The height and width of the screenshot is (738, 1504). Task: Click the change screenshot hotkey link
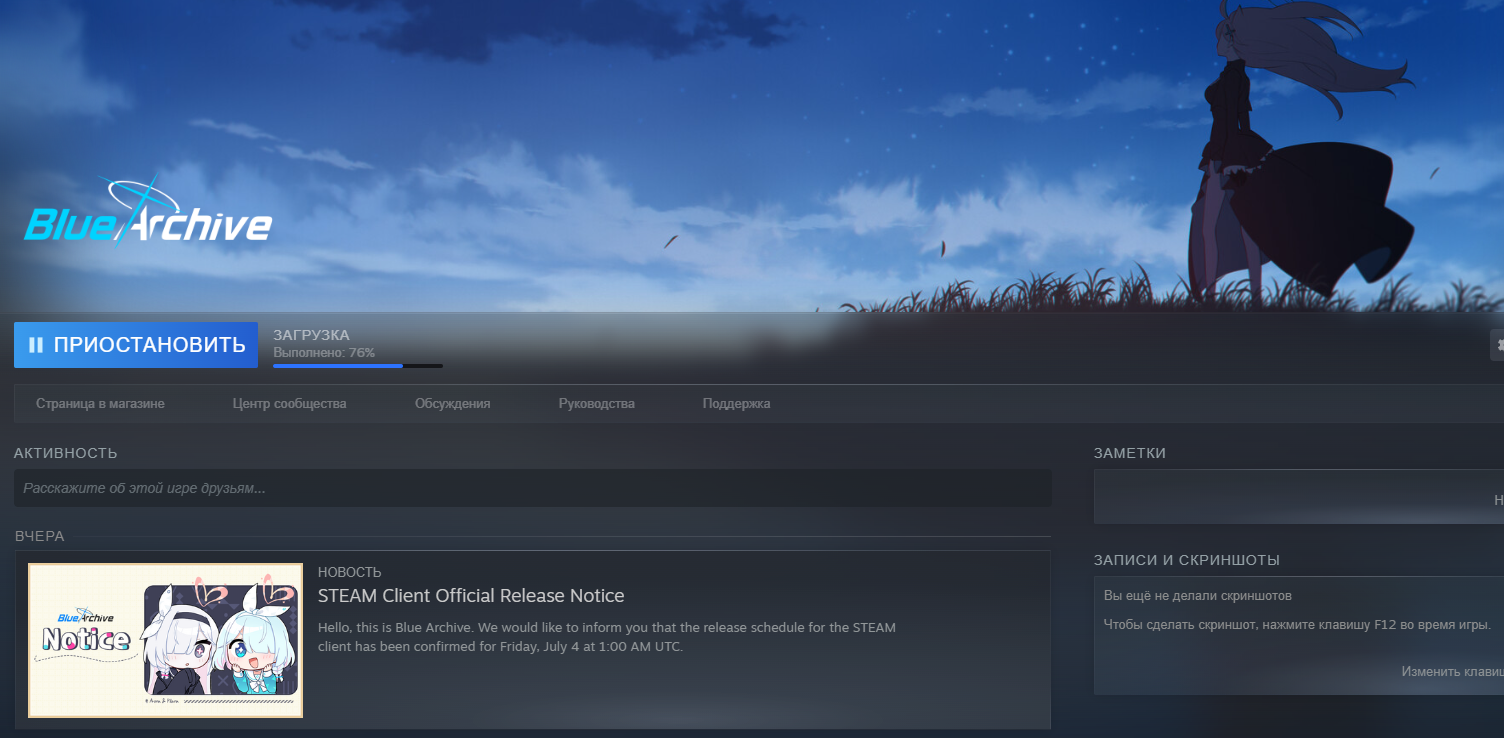[1452, 671]
